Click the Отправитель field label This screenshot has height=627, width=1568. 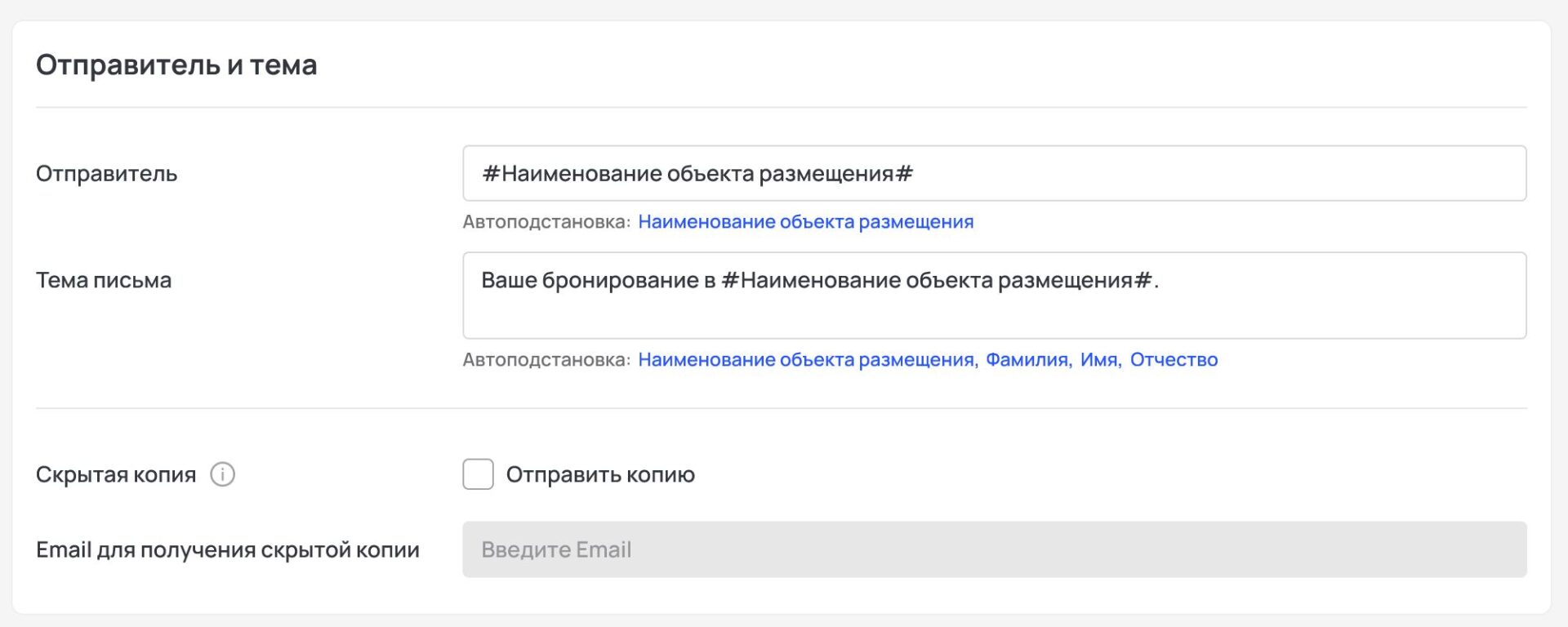(106, 174)
